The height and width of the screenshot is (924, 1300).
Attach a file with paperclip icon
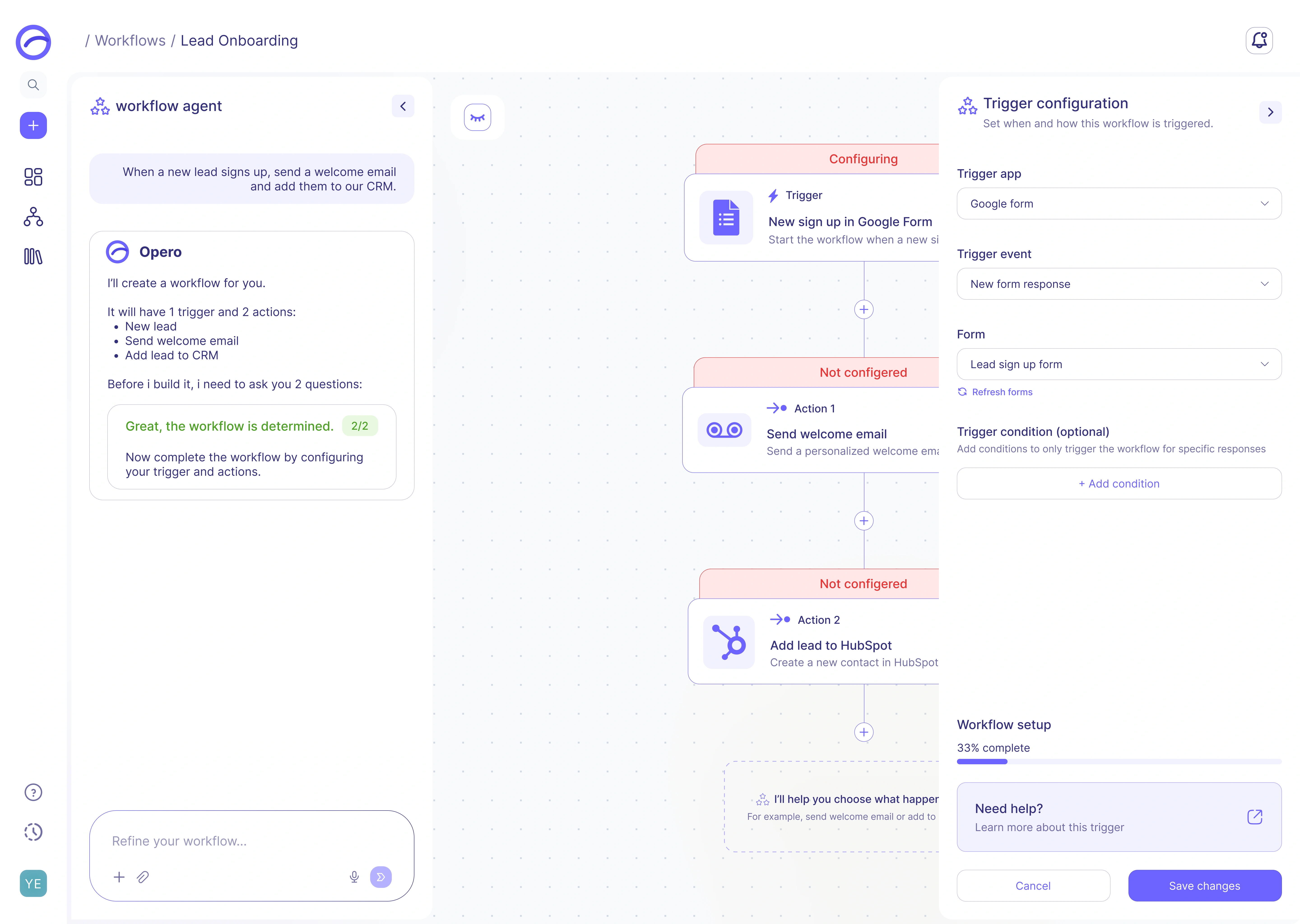143,877
